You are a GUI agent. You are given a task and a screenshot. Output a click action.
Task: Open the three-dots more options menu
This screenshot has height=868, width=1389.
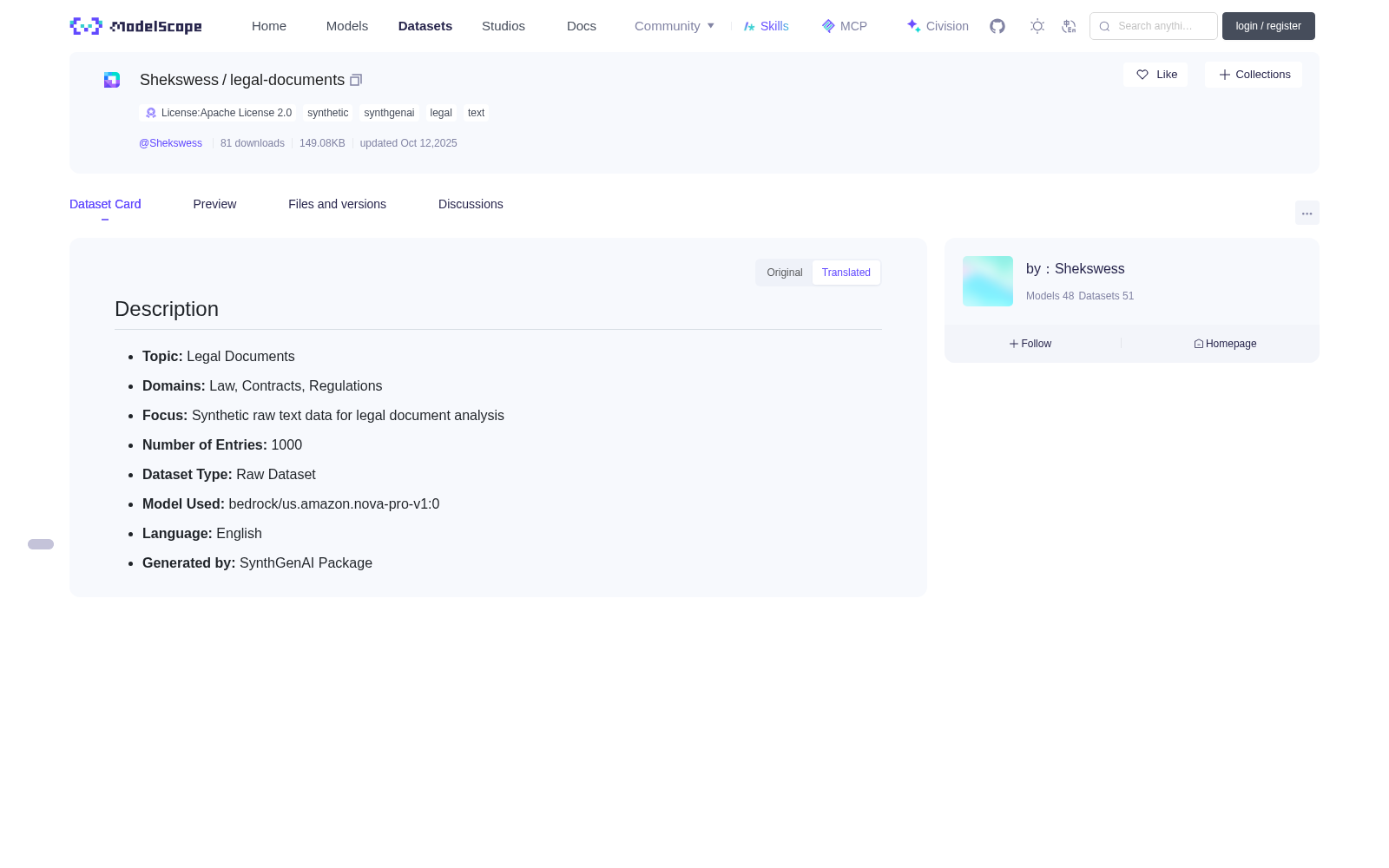pyautogui.click(x=1307, y=214)
